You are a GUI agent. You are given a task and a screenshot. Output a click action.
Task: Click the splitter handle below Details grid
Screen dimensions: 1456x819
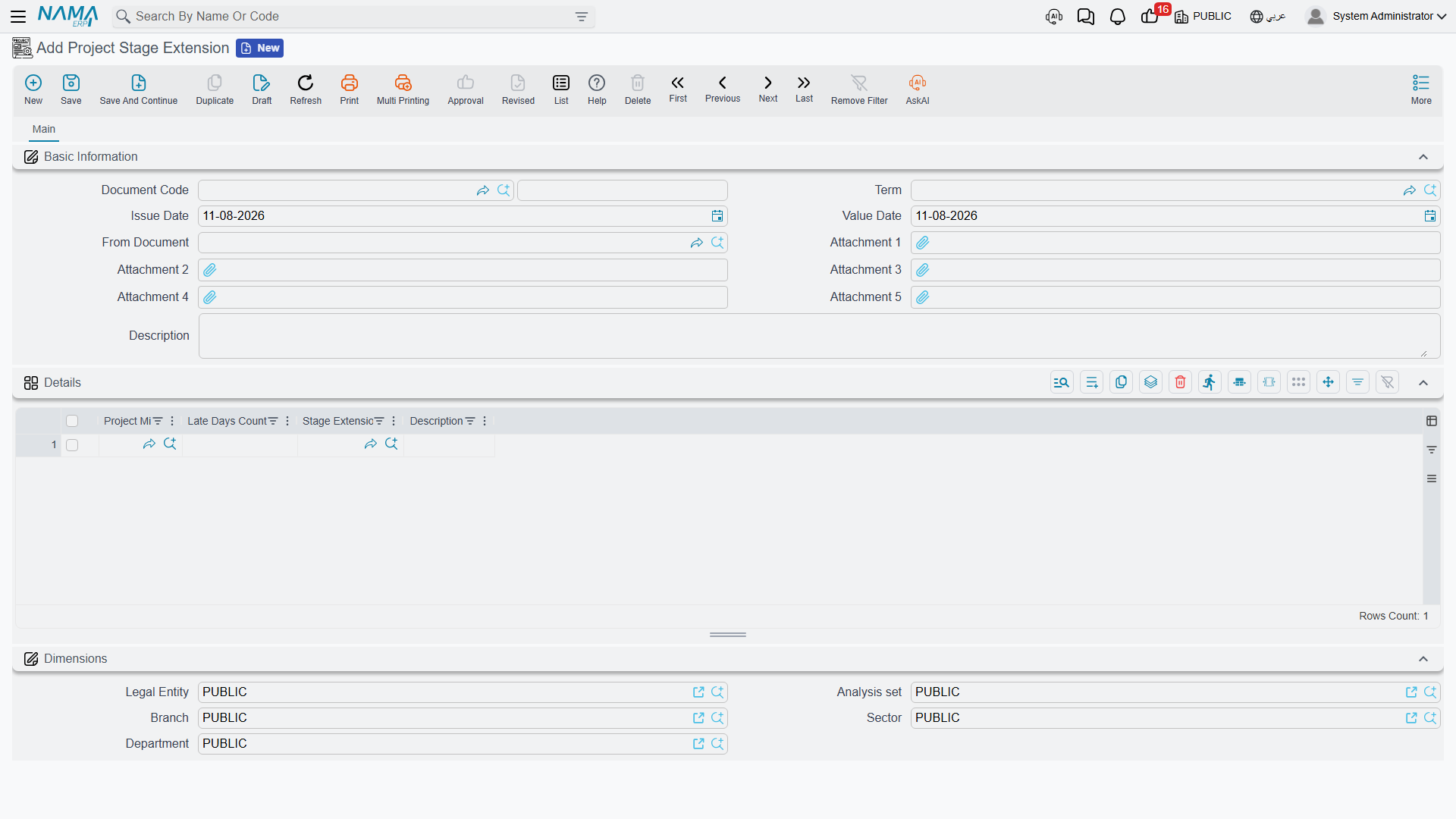point(728,635)
